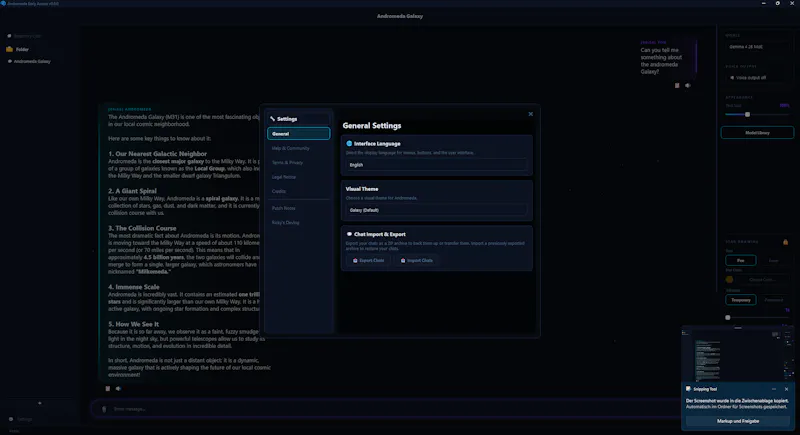Click the yellow folder icon in sidebar
This screenshot has height=435, width=800.
(x=9, y=49)
